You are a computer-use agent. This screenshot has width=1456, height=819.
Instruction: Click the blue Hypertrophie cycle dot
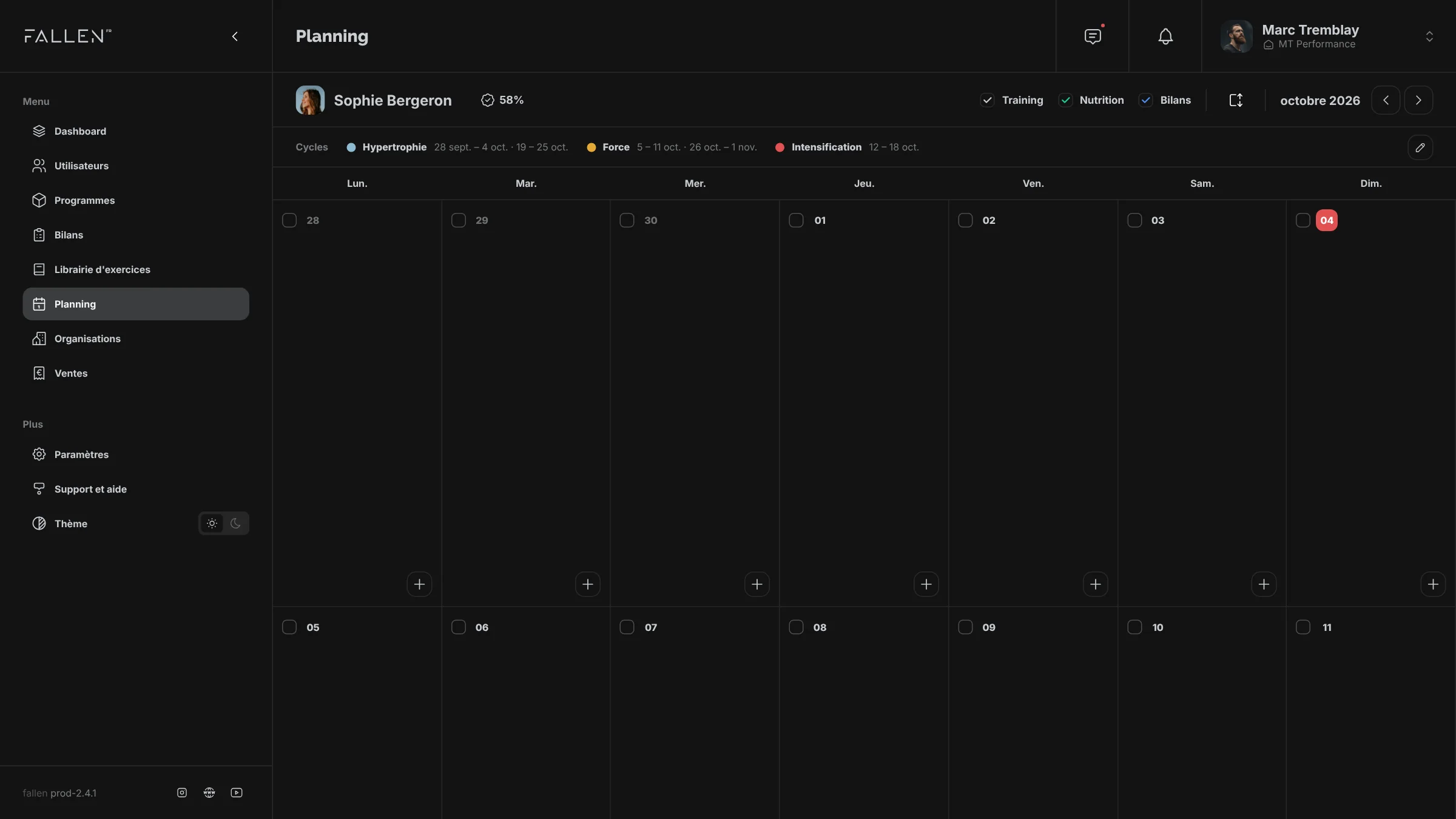pyautogui.click(x=351, y=147)
